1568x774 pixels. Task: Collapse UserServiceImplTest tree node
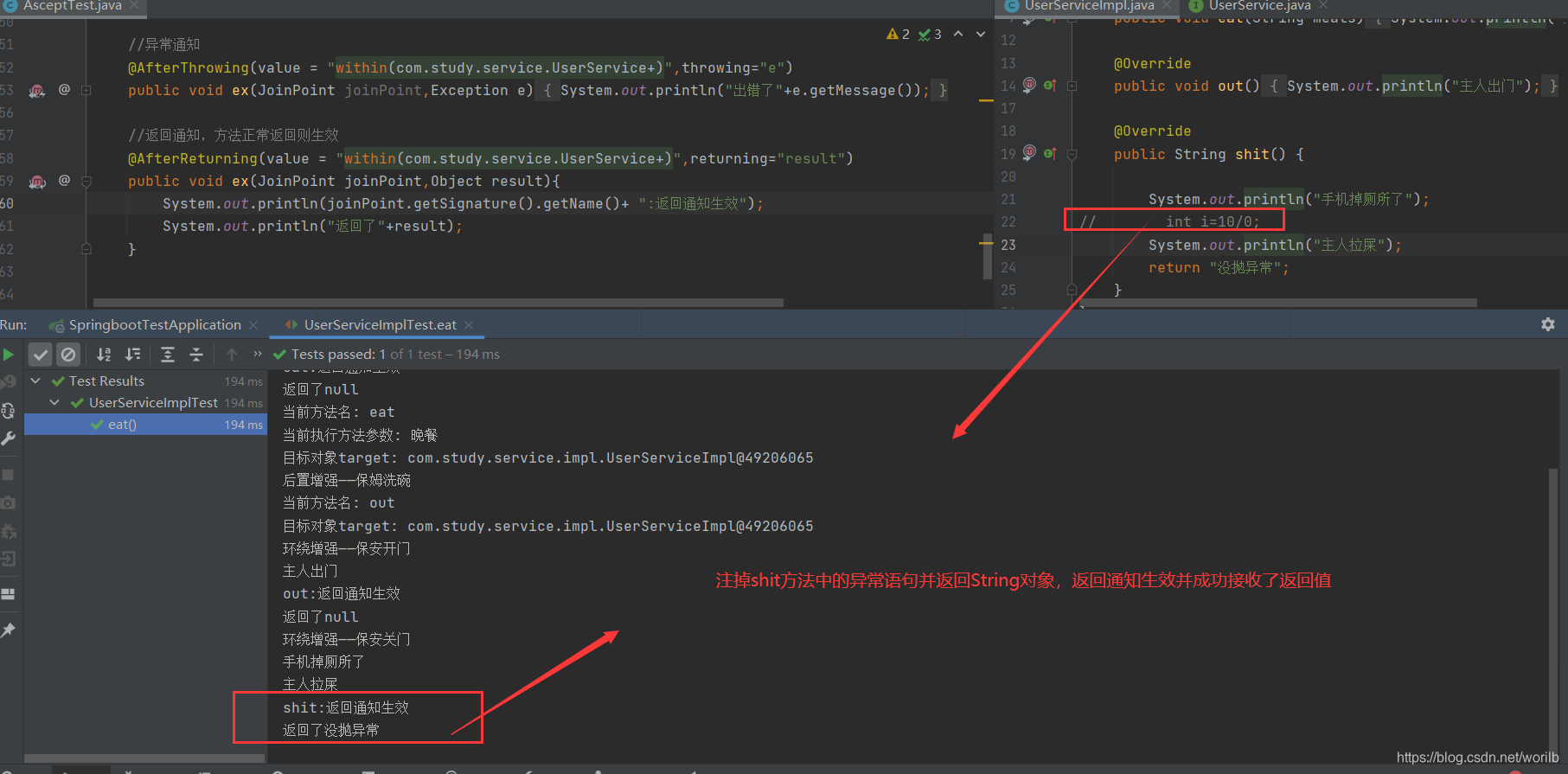click(x=54, y=402)
